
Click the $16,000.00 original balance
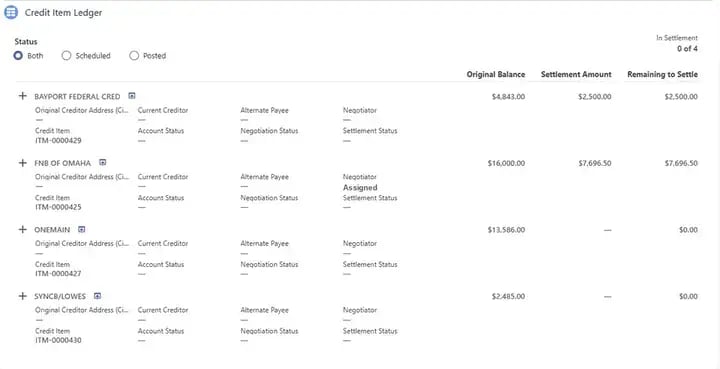pyautogui.click(x=506, y=163)
